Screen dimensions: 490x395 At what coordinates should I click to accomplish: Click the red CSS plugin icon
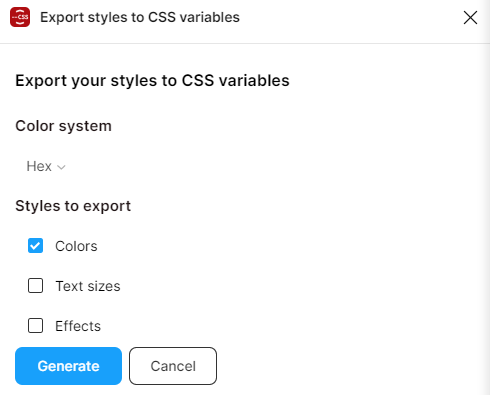20,17
